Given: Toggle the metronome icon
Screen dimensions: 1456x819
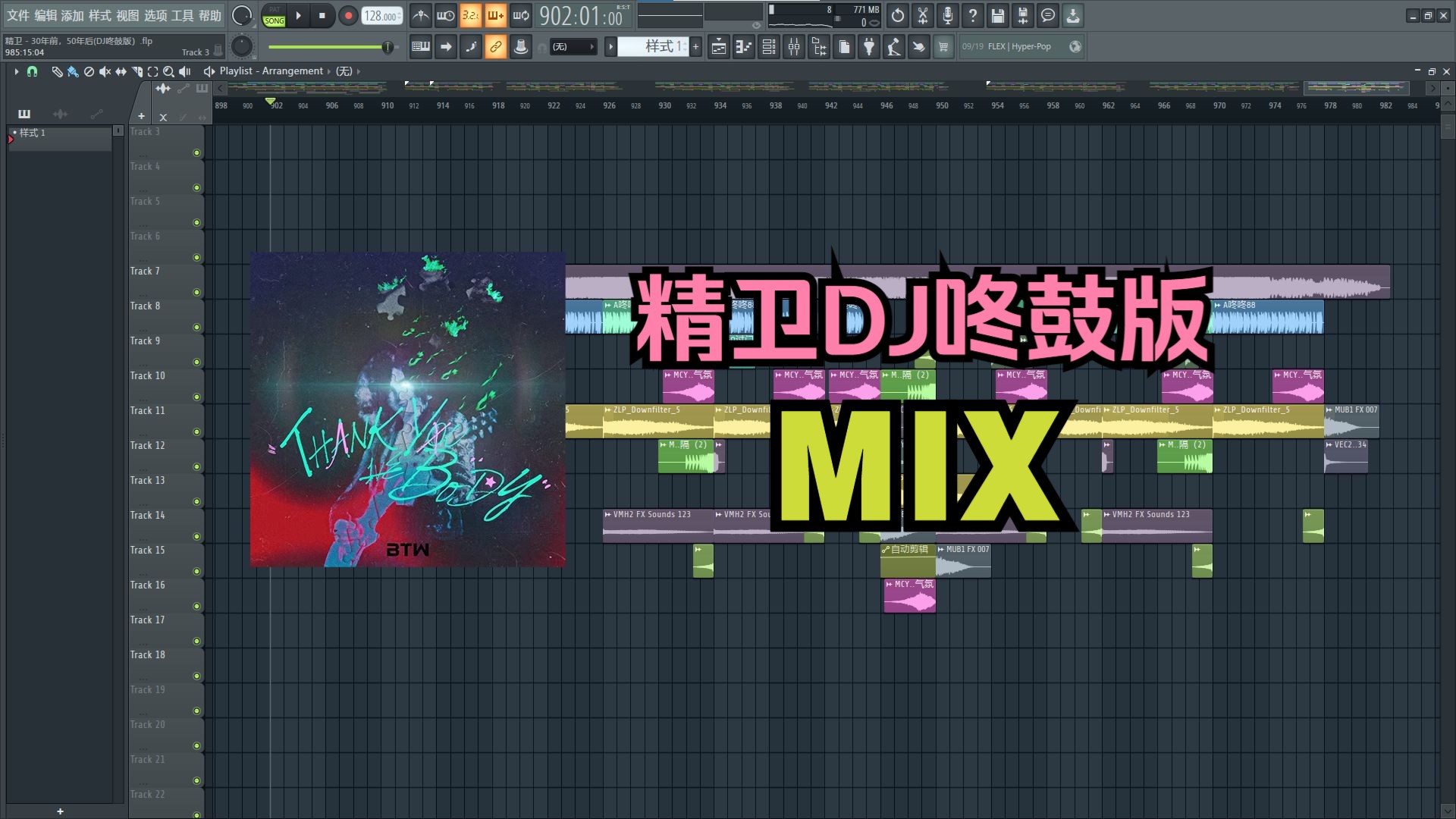Looking at the screenshot, I should pos(421,15).
